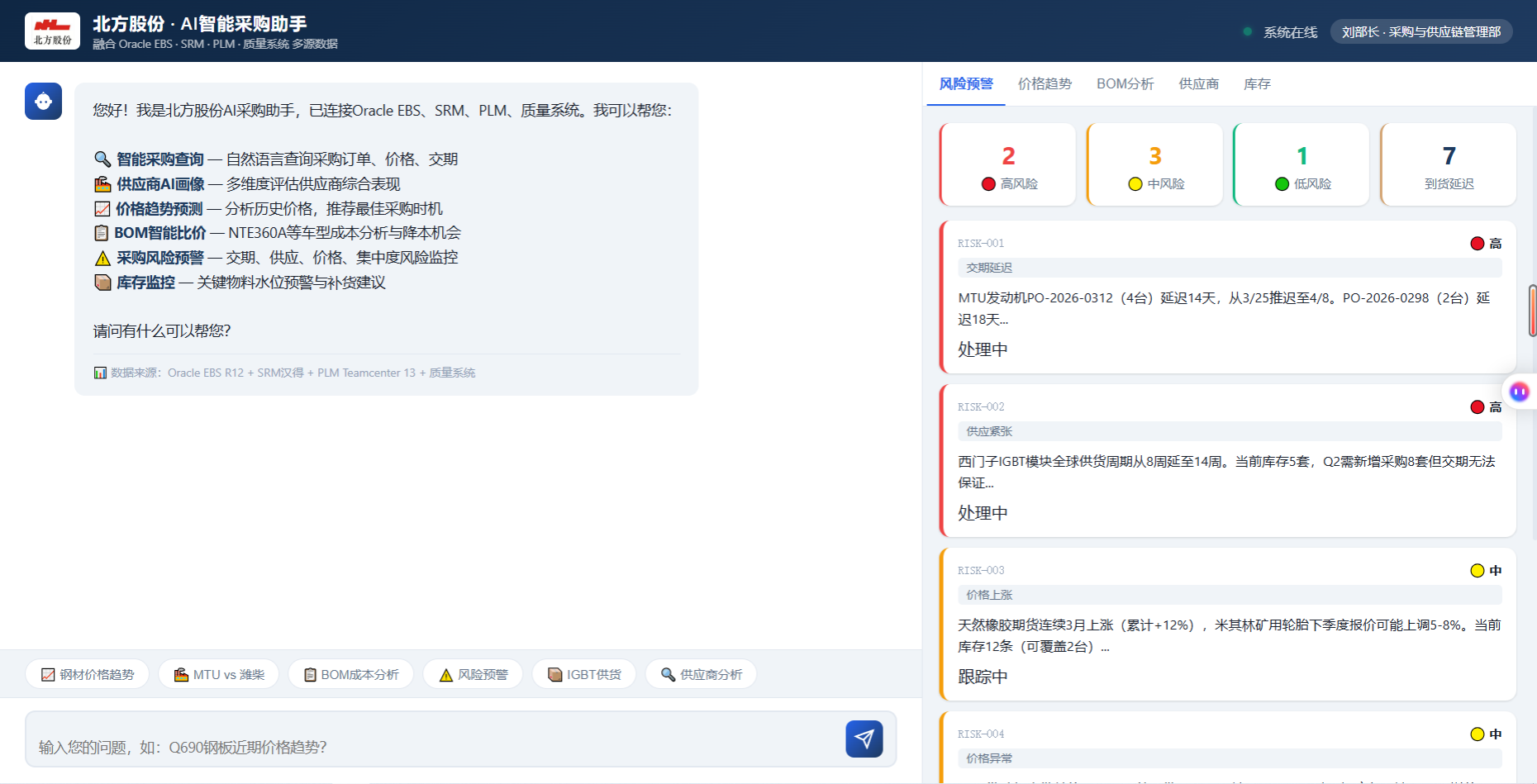Click 处理中 status on RISK-001
This screenshot has height=784, width=1537.
(983, 349)
